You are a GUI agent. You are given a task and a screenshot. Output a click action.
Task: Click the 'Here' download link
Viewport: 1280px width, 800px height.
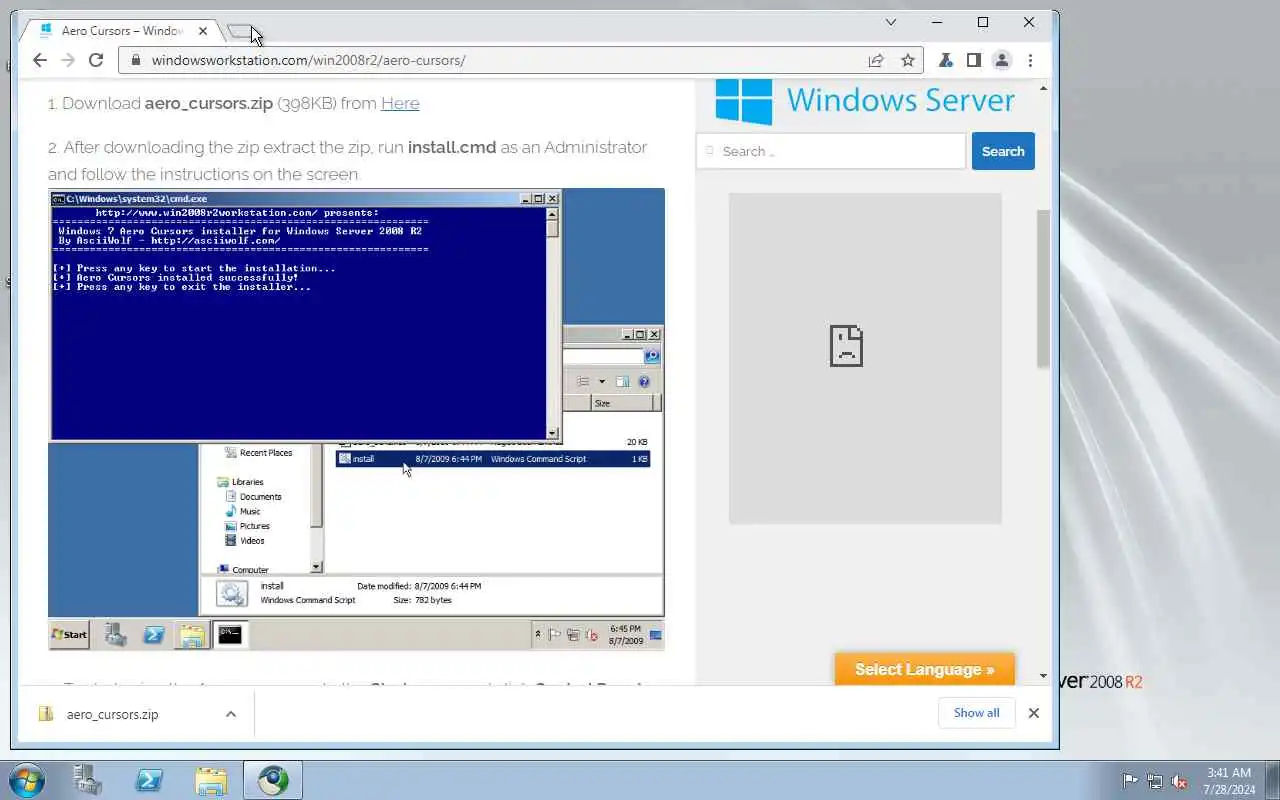[400, 103]
